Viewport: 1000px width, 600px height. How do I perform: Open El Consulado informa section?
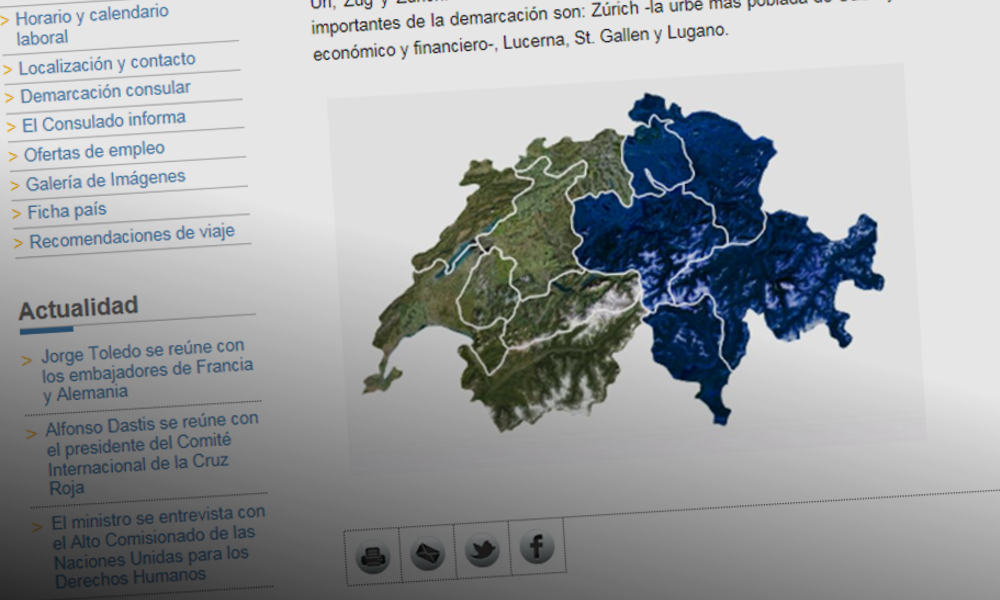(x=104, y=121)
